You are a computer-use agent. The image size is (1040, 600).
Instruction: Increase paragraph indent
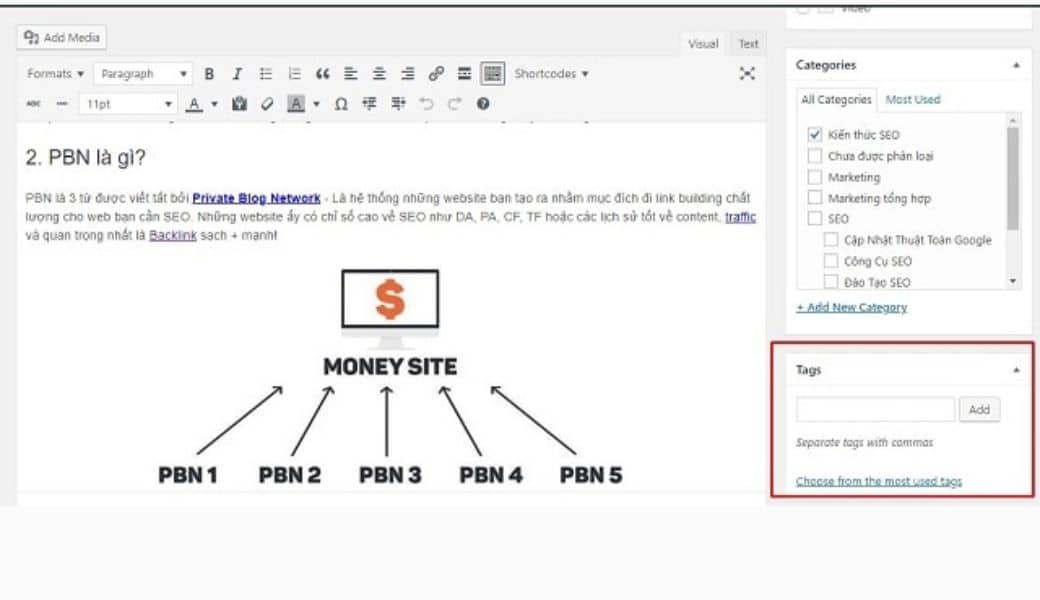point(398,103)
